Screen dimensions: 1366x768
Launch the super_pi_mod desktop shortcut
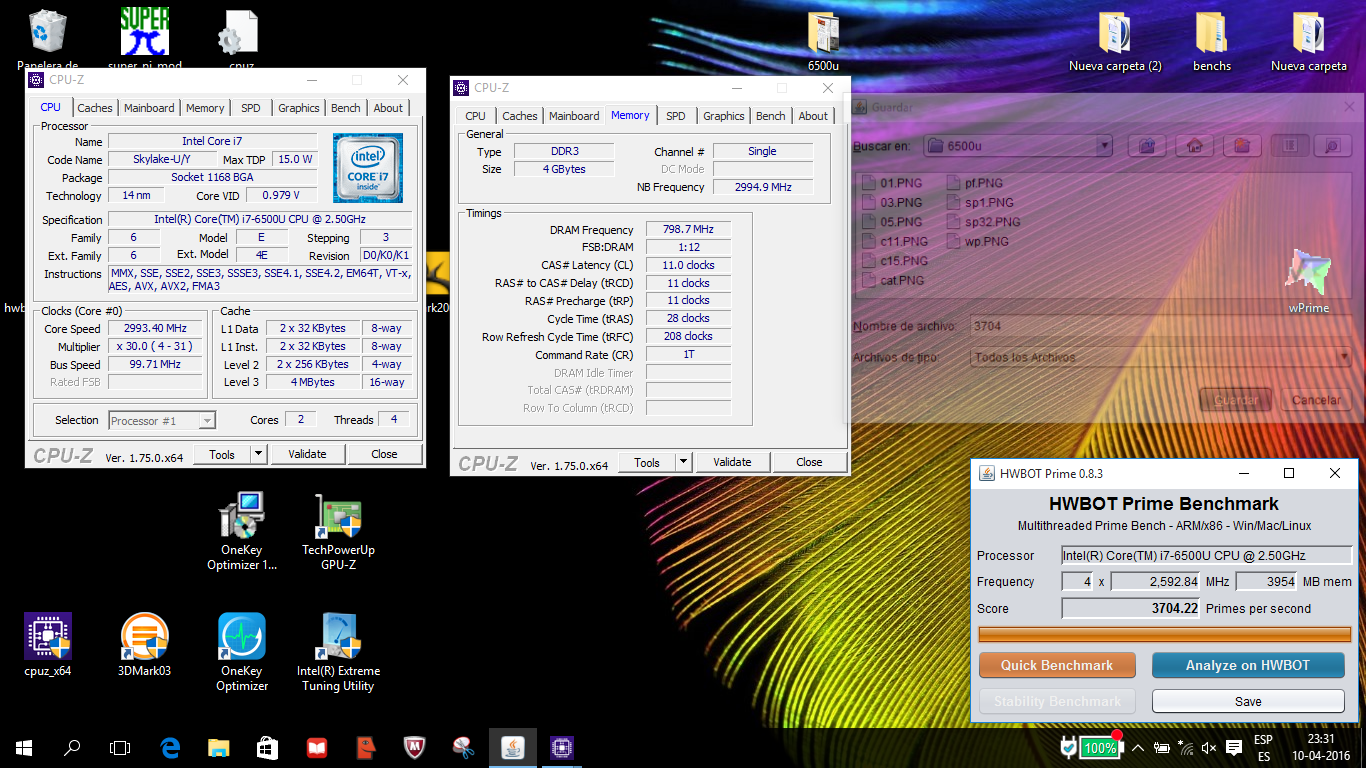click(x=145, y=32)
